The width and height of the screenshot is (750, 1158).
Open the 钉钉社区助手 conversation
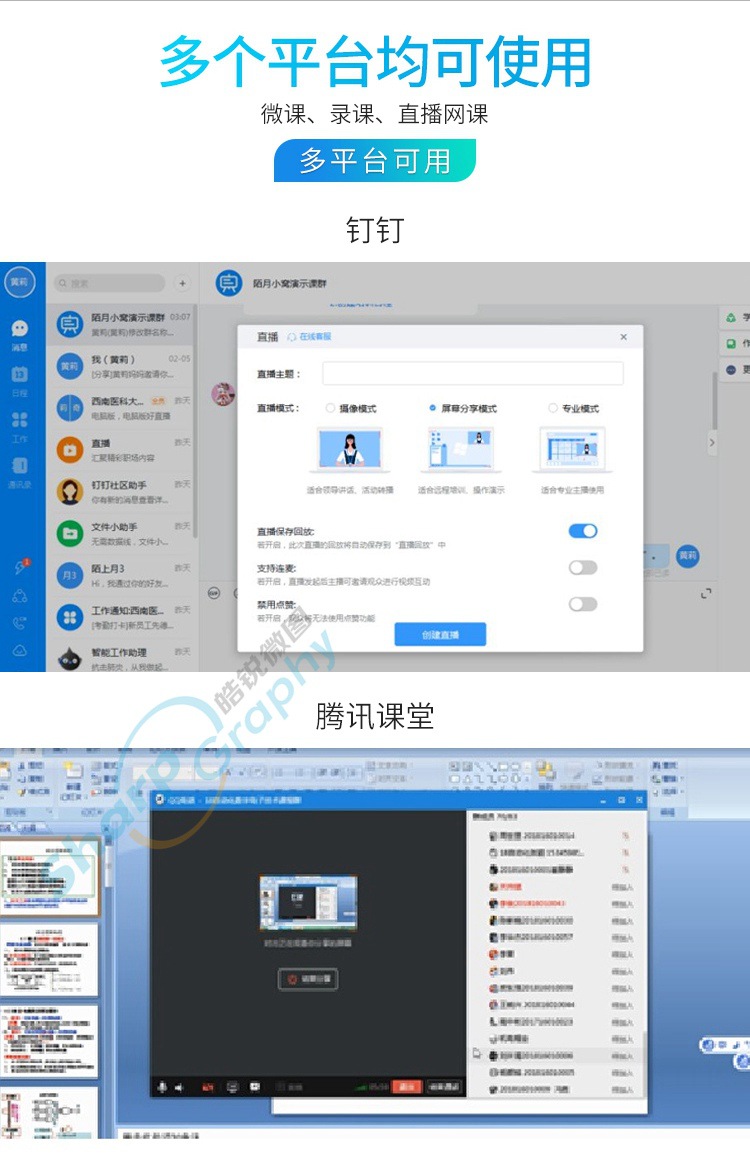point(122,491)
